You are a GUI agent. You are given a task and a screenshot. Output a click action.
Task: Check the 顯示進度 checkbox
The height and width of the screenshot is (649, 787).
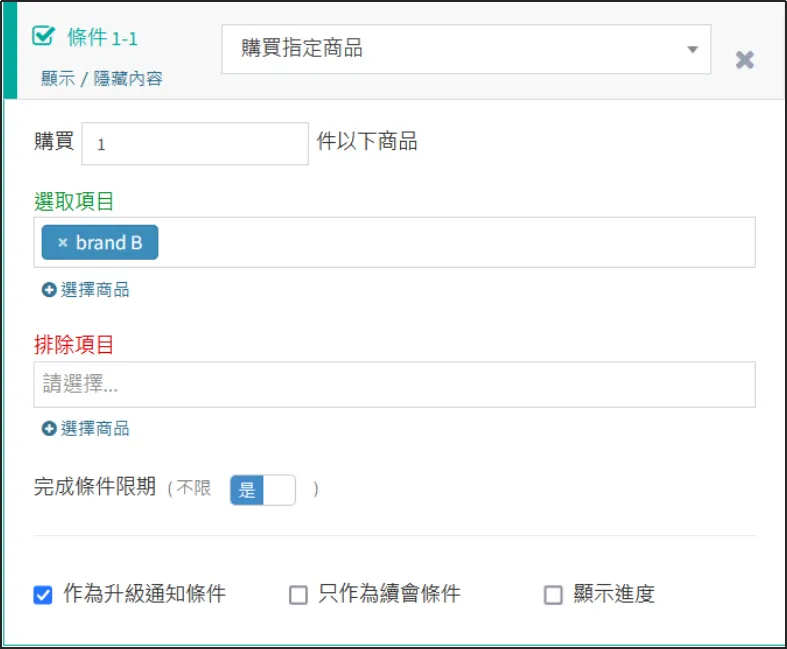[553, 595]
